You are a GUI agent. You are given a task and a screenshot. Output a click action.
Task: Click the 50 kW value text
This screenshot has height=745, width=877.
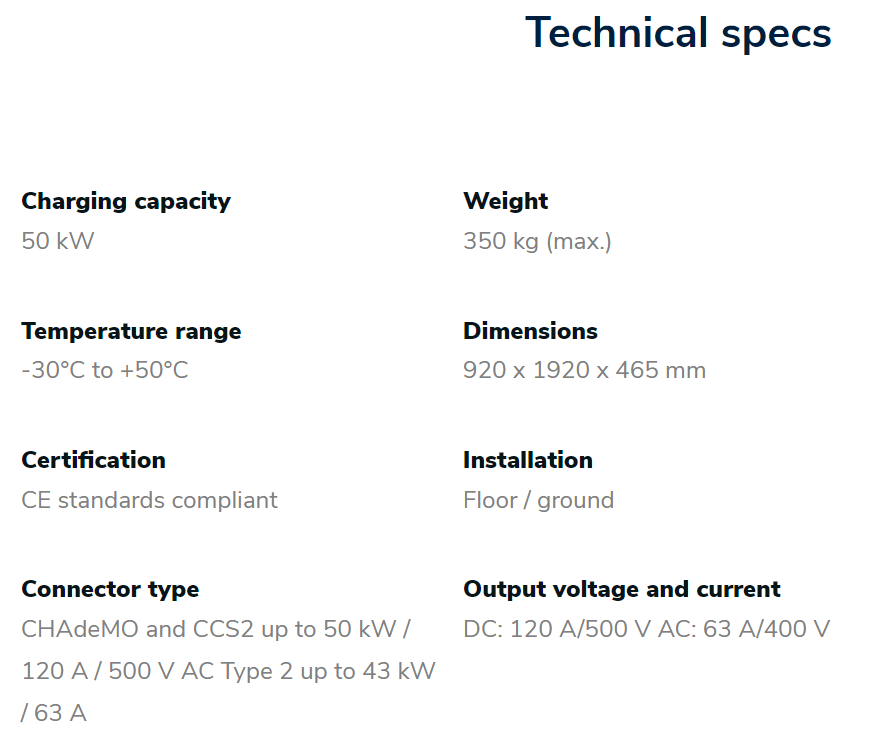(x=58, y=241)
